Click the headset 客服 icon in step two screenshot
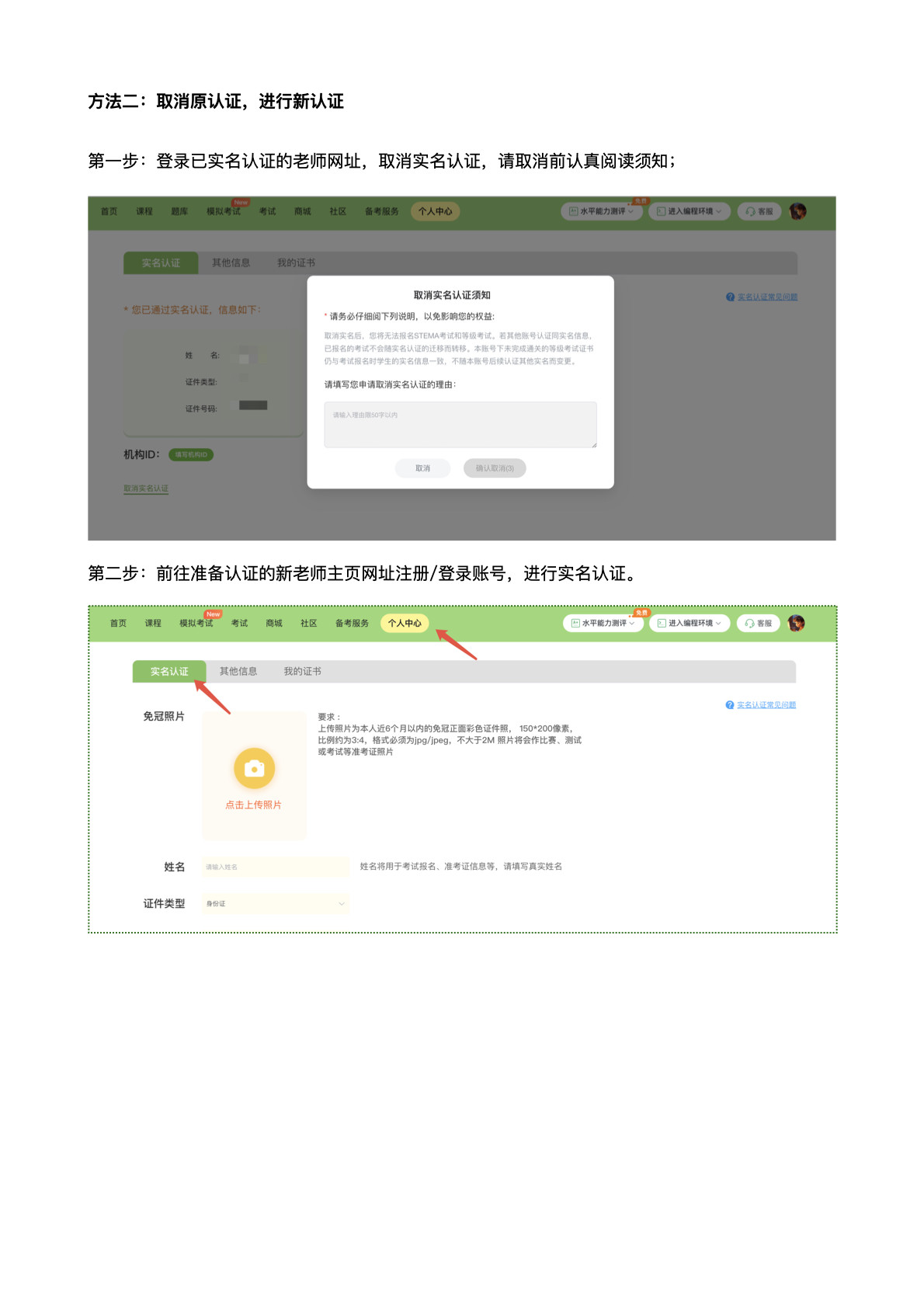This screenshot has height=1307, width=924. [749, 624]
